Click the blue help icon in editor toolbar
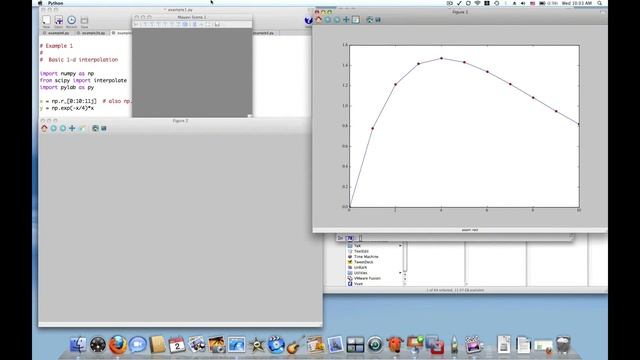640x360 pixels. tap(308, 20)
